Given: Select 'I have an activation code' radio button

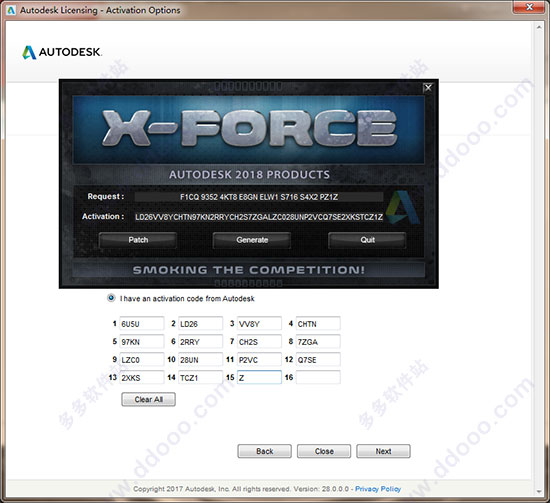Looking at the screenshot, I should pyautogui.click(x=111, y=298).
